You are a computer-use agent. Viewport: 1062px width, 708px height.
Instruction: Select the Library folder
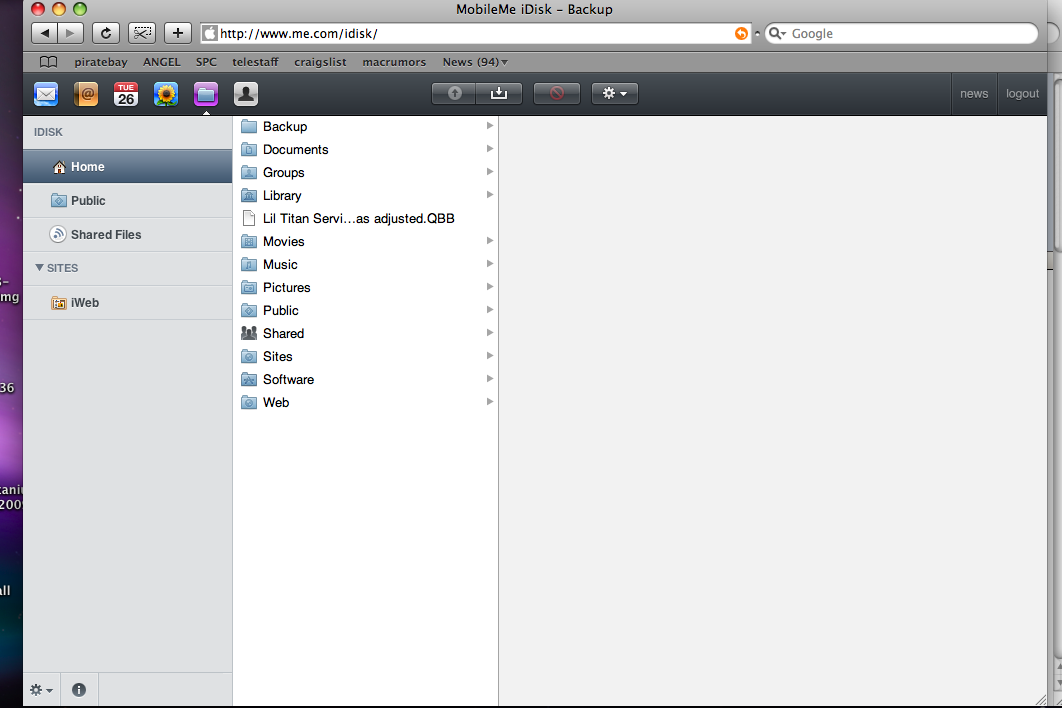click(366, 196)
